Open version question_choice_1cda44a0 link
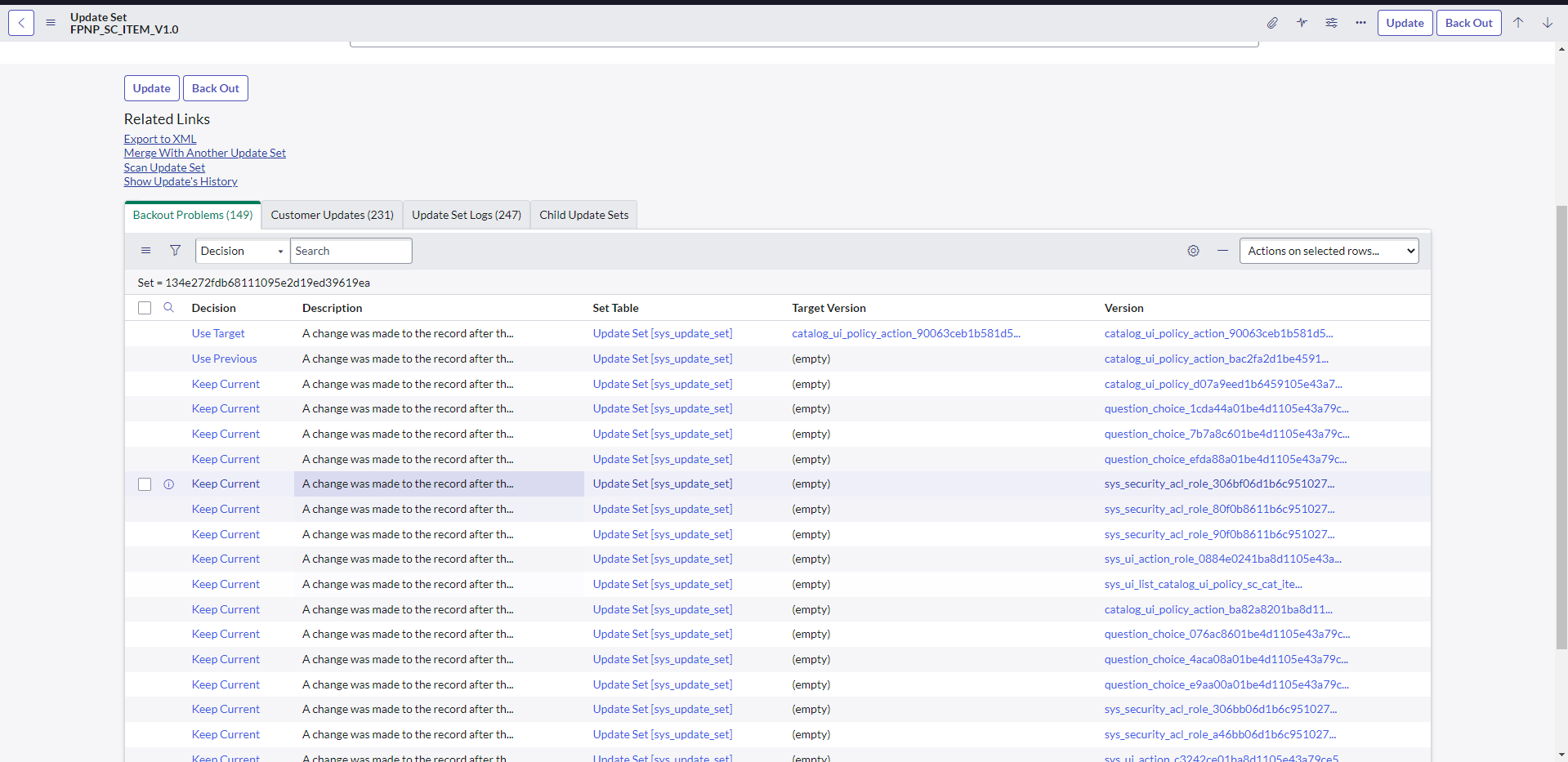This screenshot has height=762, width=1568. pyautogui.click(x=1226, y=408)
